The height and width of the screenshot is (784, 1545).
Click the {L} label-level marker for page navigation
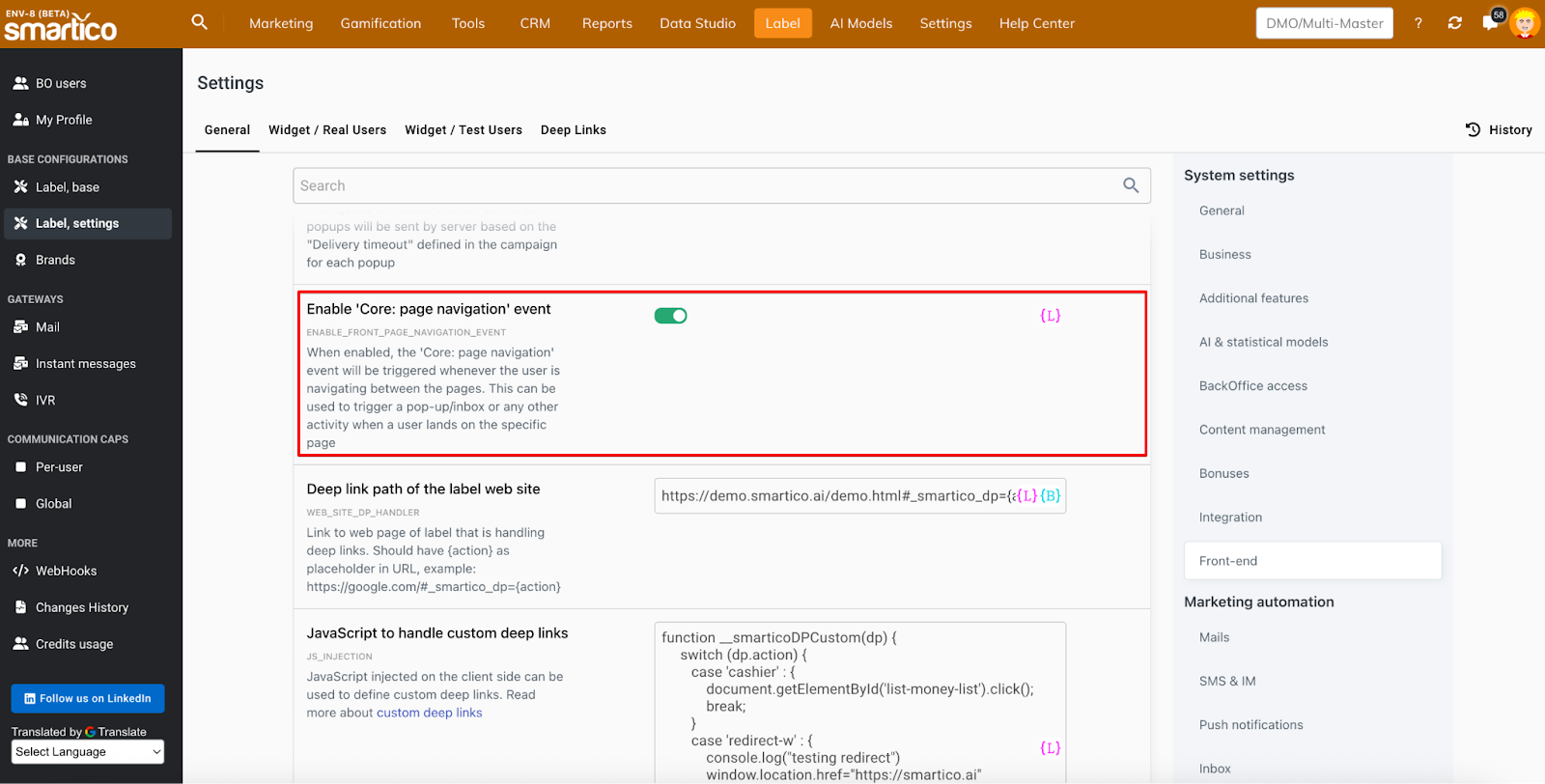[1050, 316]
